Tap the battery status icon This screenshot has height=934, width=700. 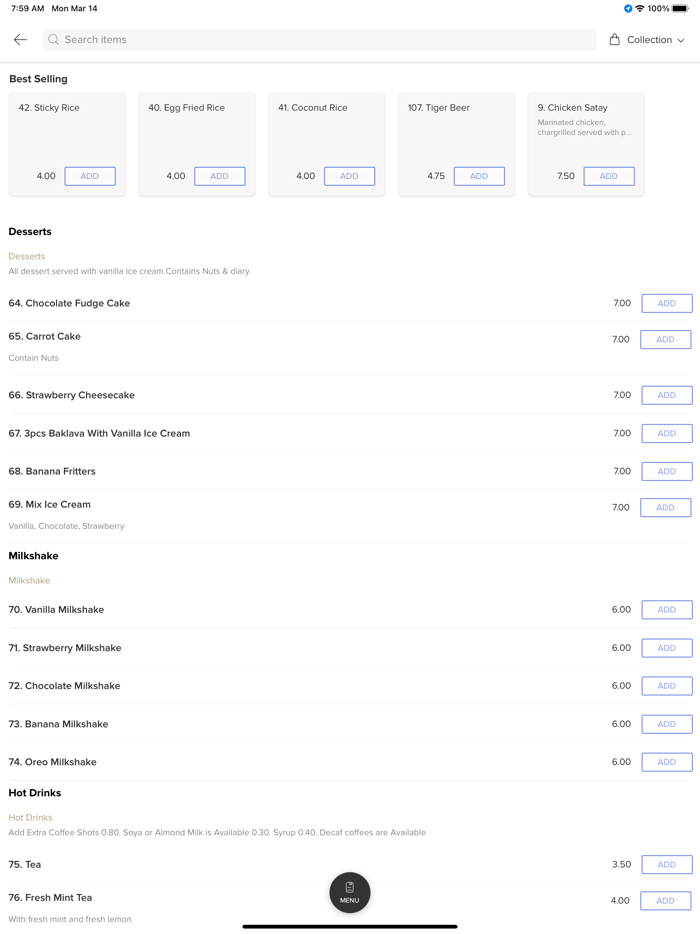681,9
